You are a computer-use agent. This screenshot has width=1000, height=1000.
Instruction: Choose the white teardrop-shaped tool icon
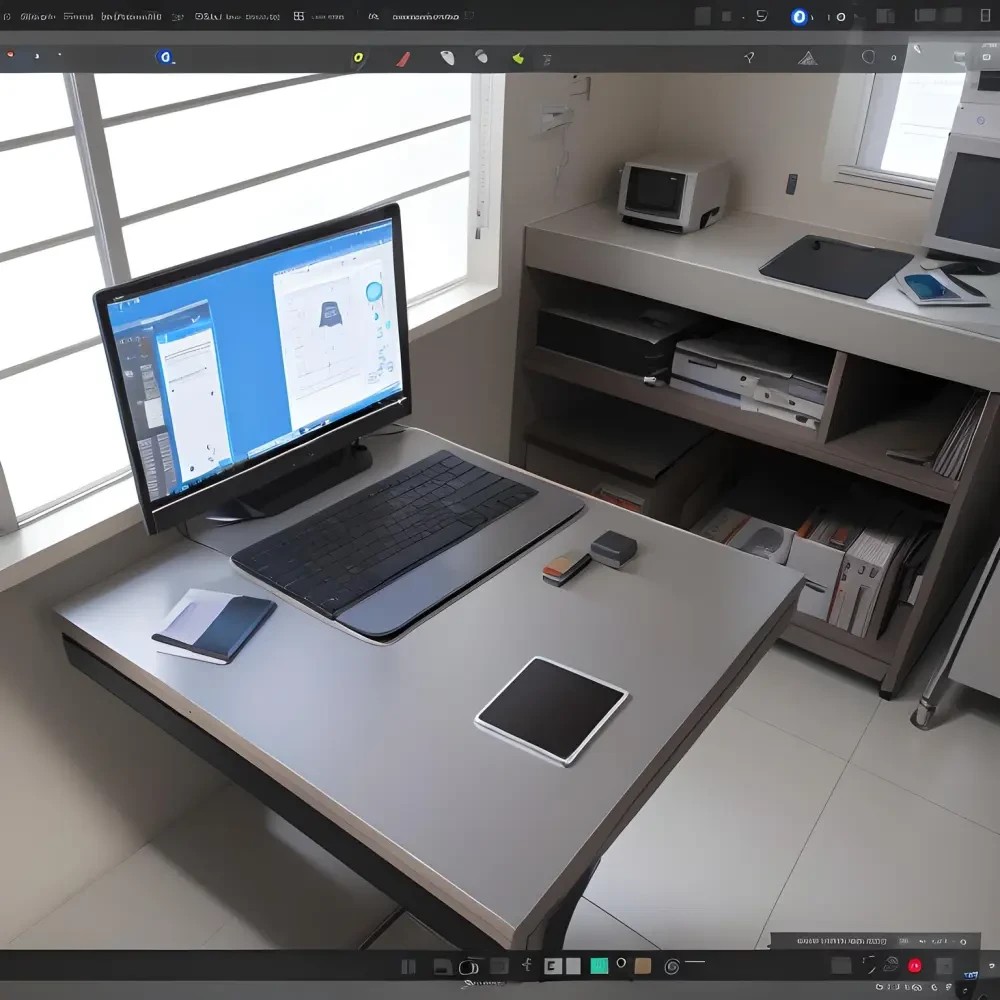point(447,58)
